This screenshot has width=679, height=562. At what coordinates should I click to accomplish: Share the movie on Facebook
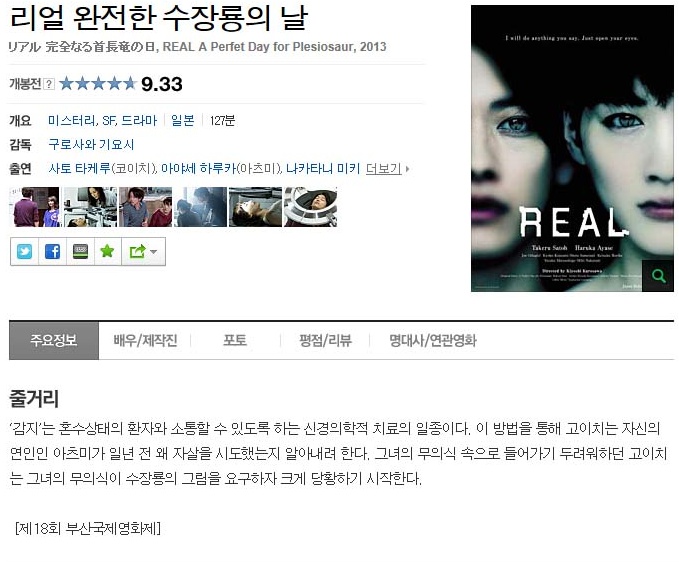(x=52, y=252)
